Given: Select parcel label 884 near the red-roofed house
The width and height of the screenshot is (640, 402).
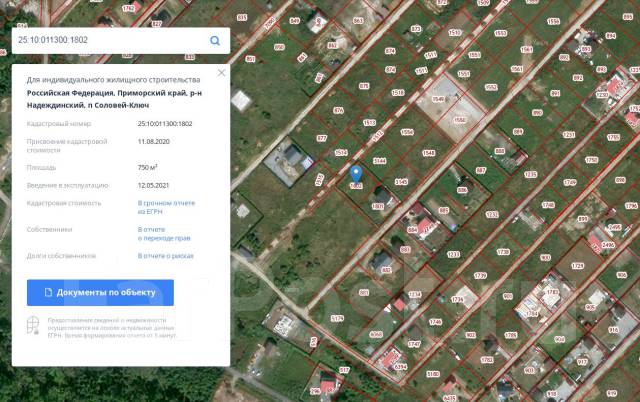Looking at the screenshot, I should click(412, 230).
